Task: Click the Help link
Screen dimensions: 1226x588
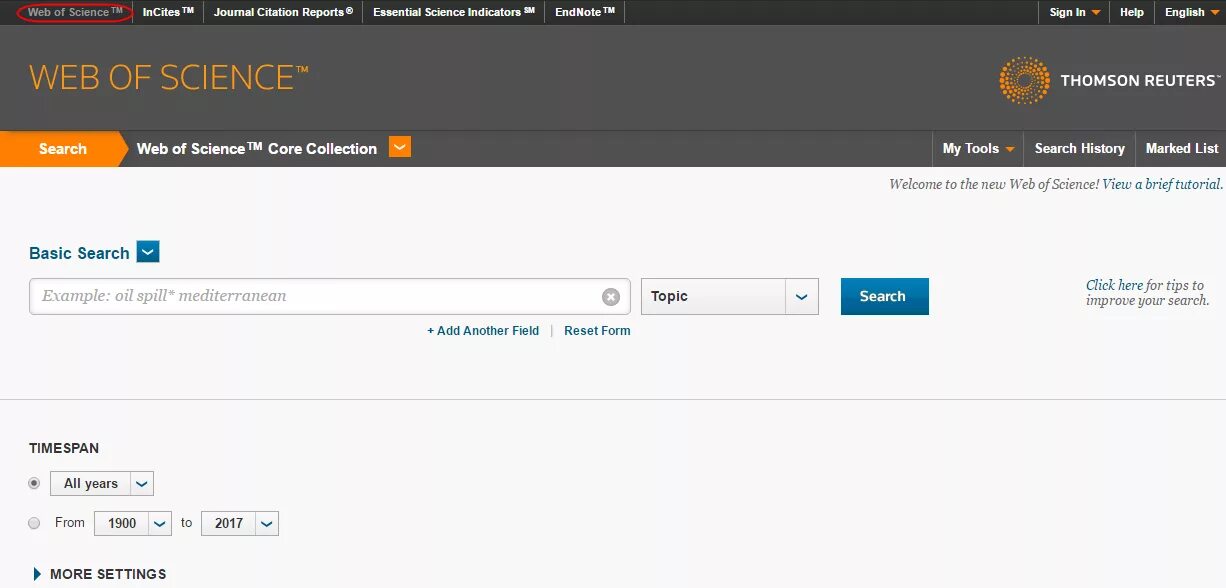Action: [x=1132, y=12]
